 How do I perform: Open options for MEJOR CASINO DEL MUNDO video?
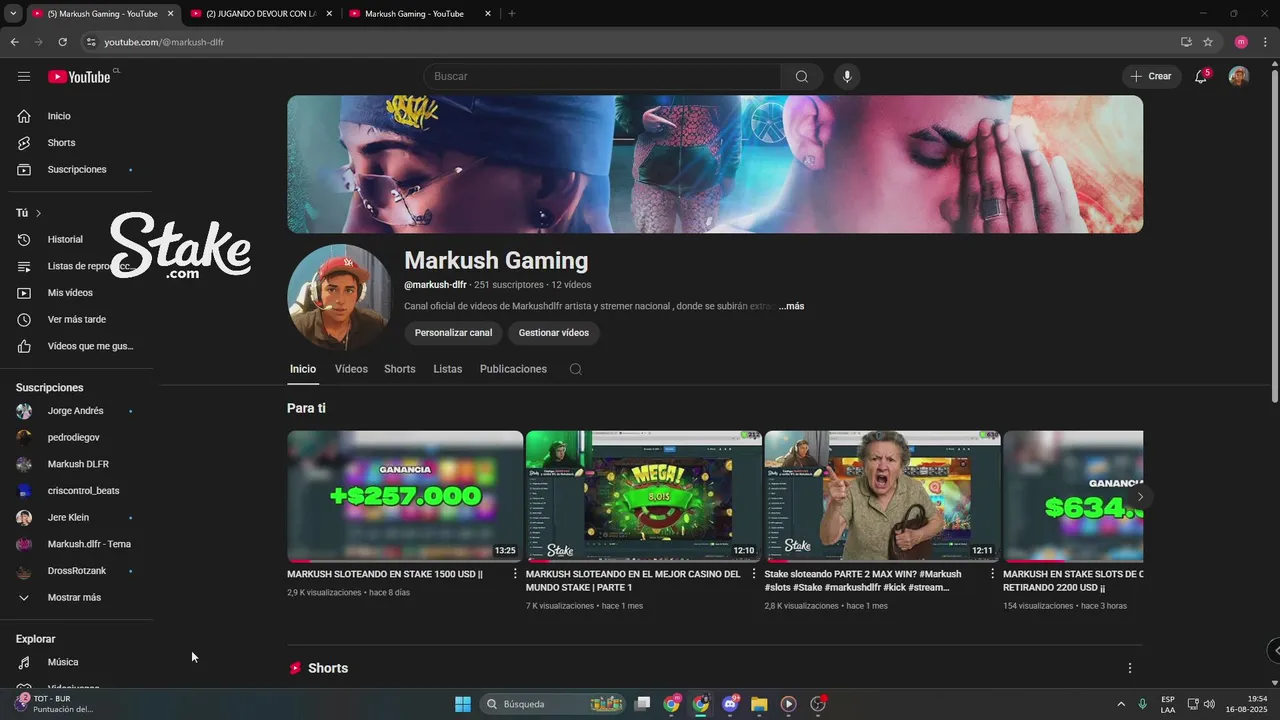coord(754,574)
